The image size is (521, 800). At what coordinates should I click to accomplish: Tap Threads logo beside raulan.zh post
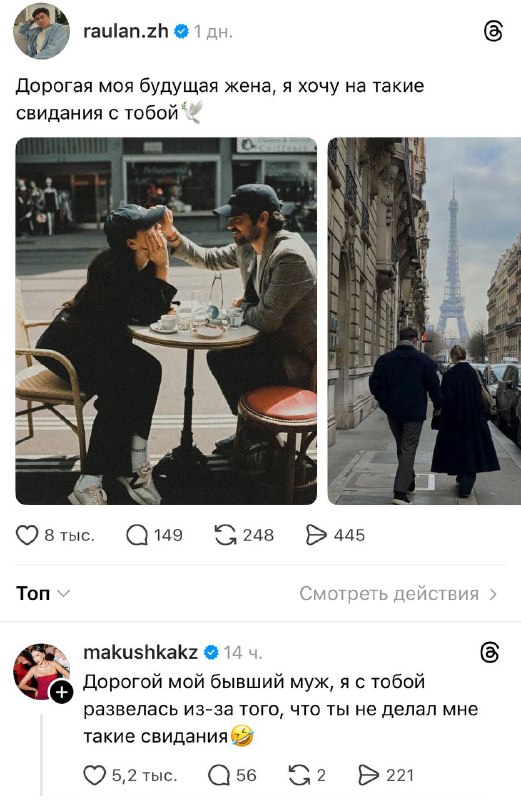click(492, 32)
